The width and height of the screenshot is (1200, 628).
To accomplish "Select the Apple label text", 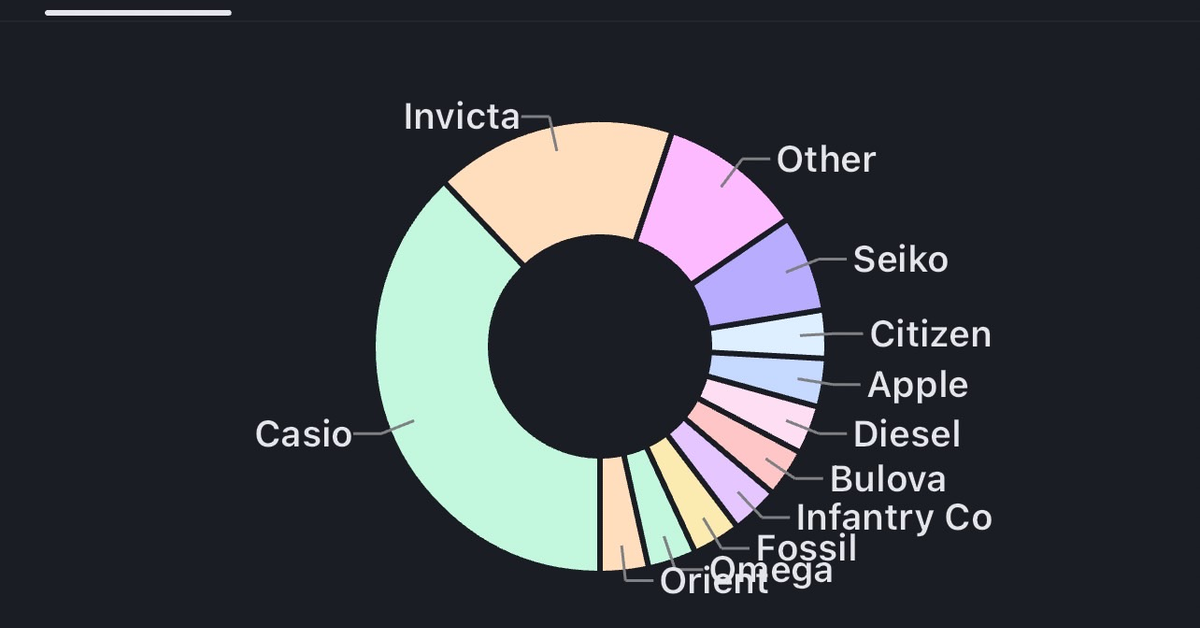I will pyautogui.click(x=917, y=385).
